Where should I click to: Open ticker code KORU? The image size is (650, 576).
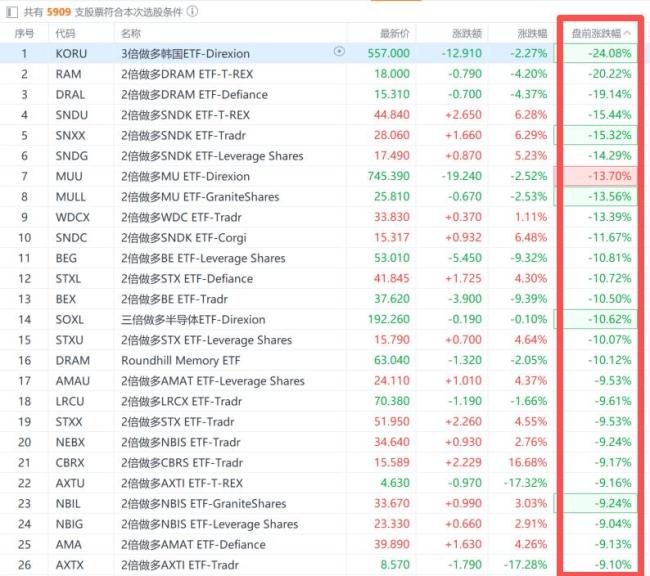click(71, 53)
